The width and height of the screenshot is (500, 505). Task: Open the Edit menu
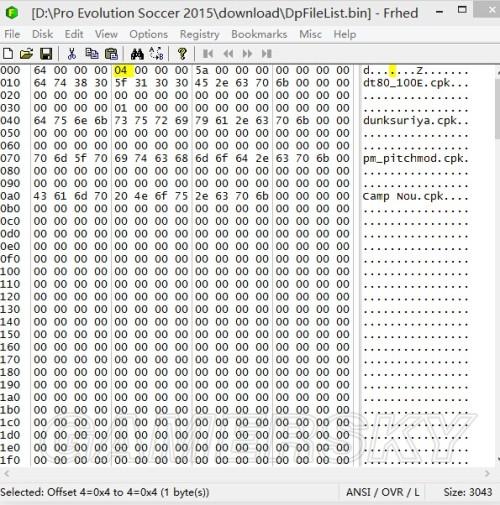click(x=74, y=34)
